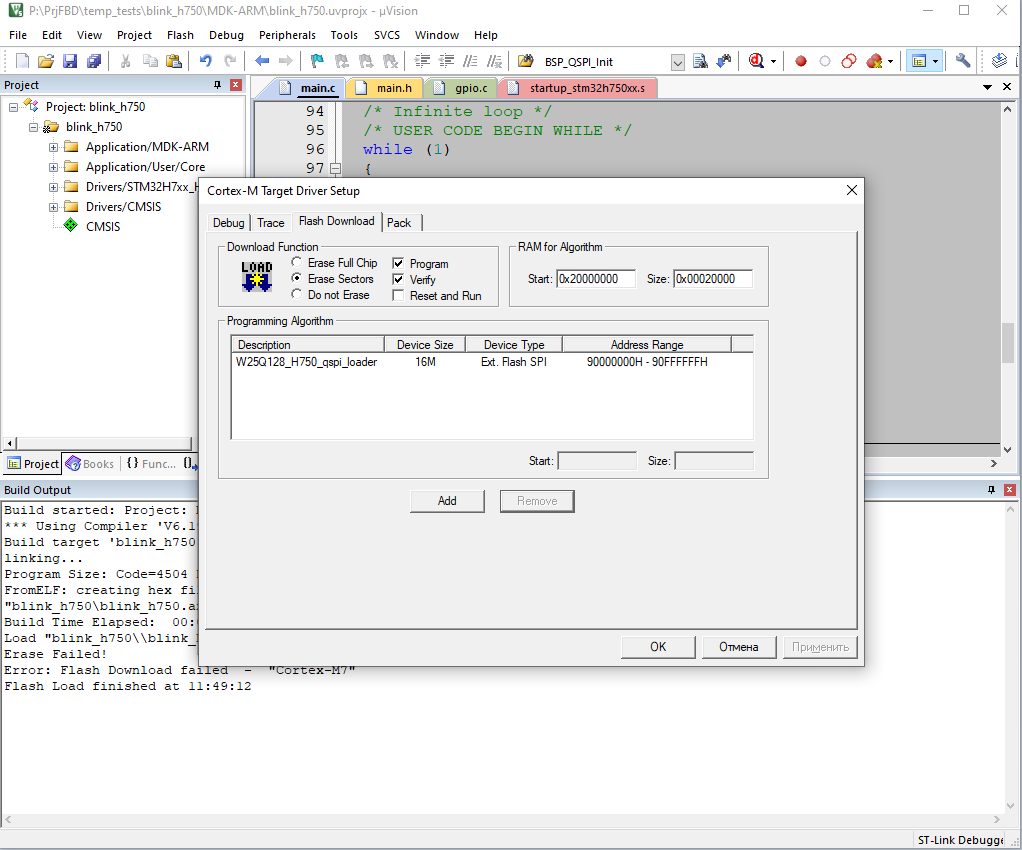Kill all breakpoints via toolbar icon
Screen dimensions: 1022x850
873,61
